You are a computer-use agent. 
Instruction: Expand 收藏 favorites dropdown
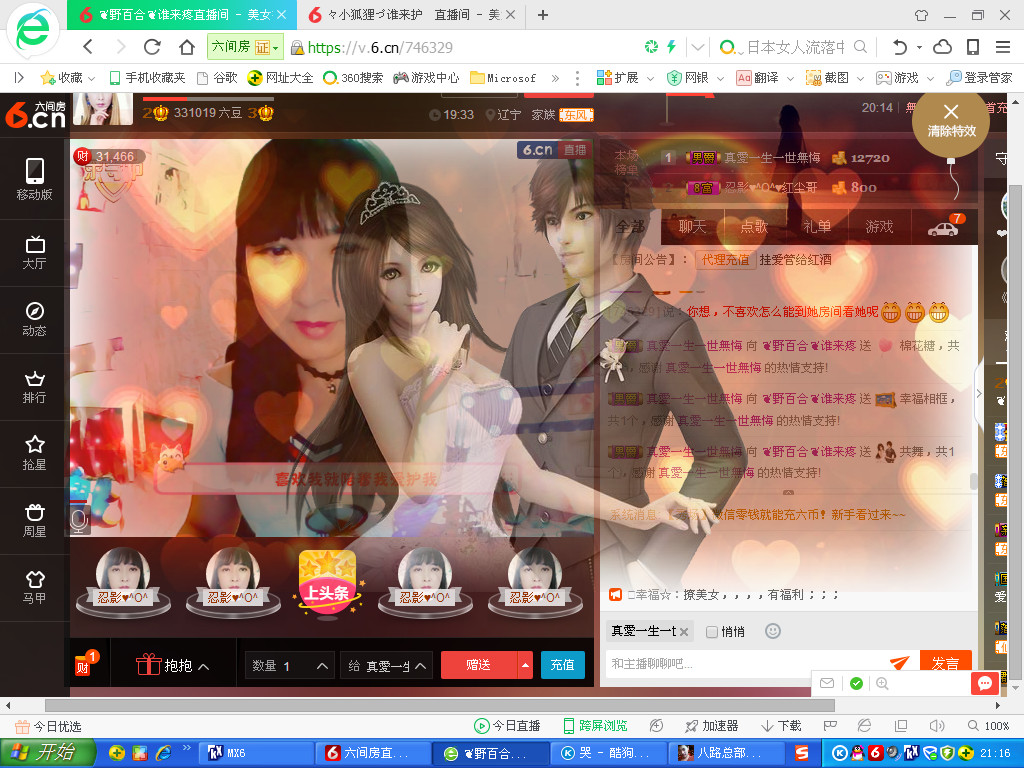pyautogui.click(x=91, y=78)
